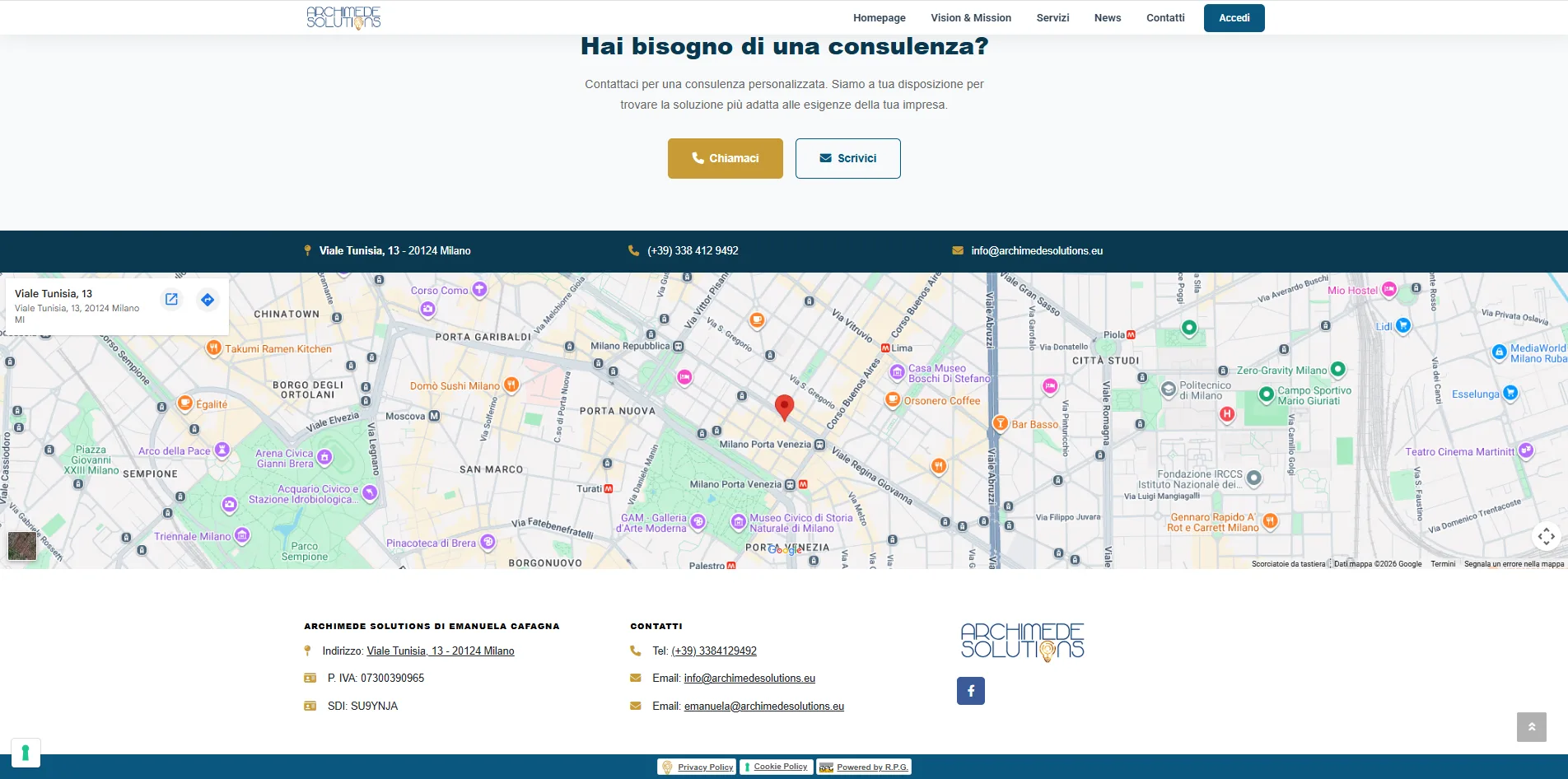This screenshot has width=1568, height=779.
Task: Click Politecnico di Milano map marker
Action: (x=1168, y=389)
